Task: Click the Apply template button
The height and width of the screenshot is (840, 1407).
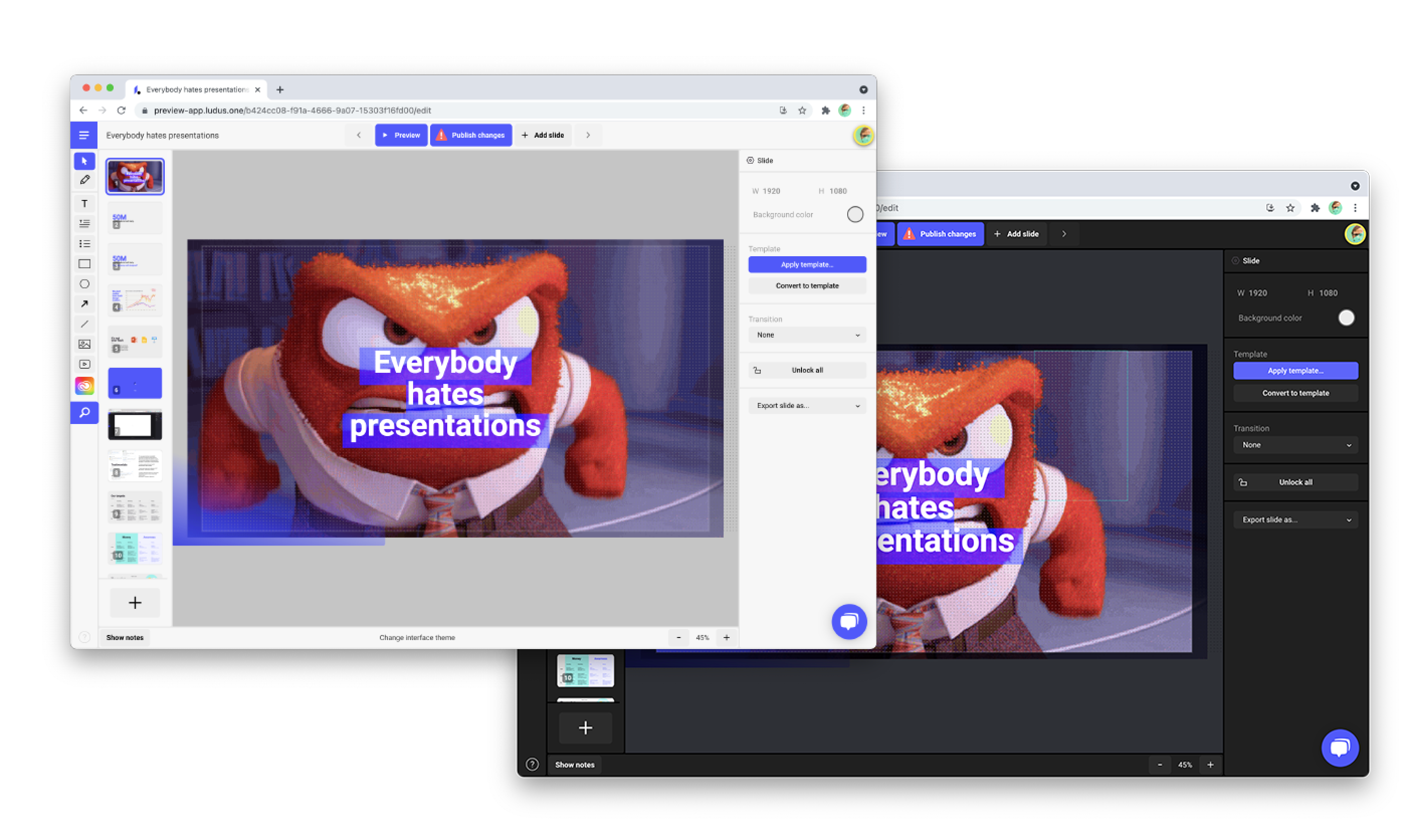Action: 807,264
